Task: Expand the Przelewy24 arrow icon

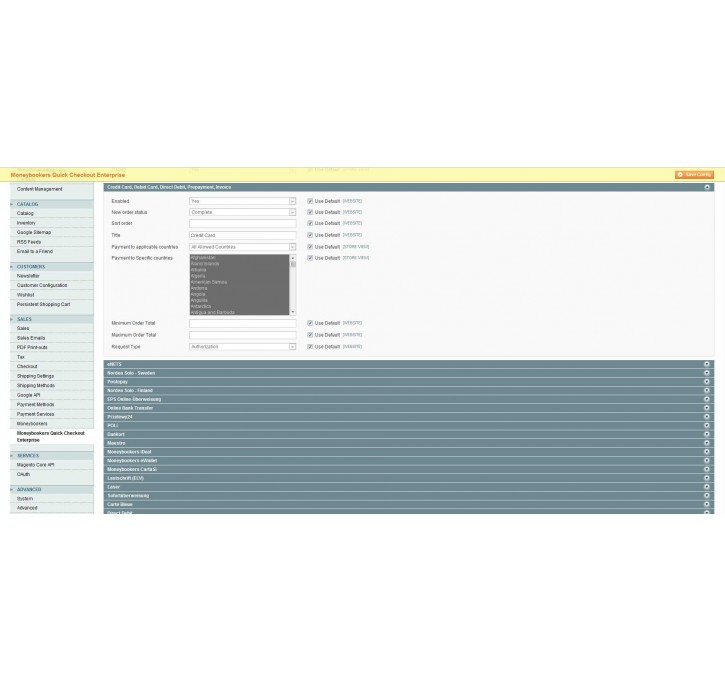Action: tap(707, 417)
